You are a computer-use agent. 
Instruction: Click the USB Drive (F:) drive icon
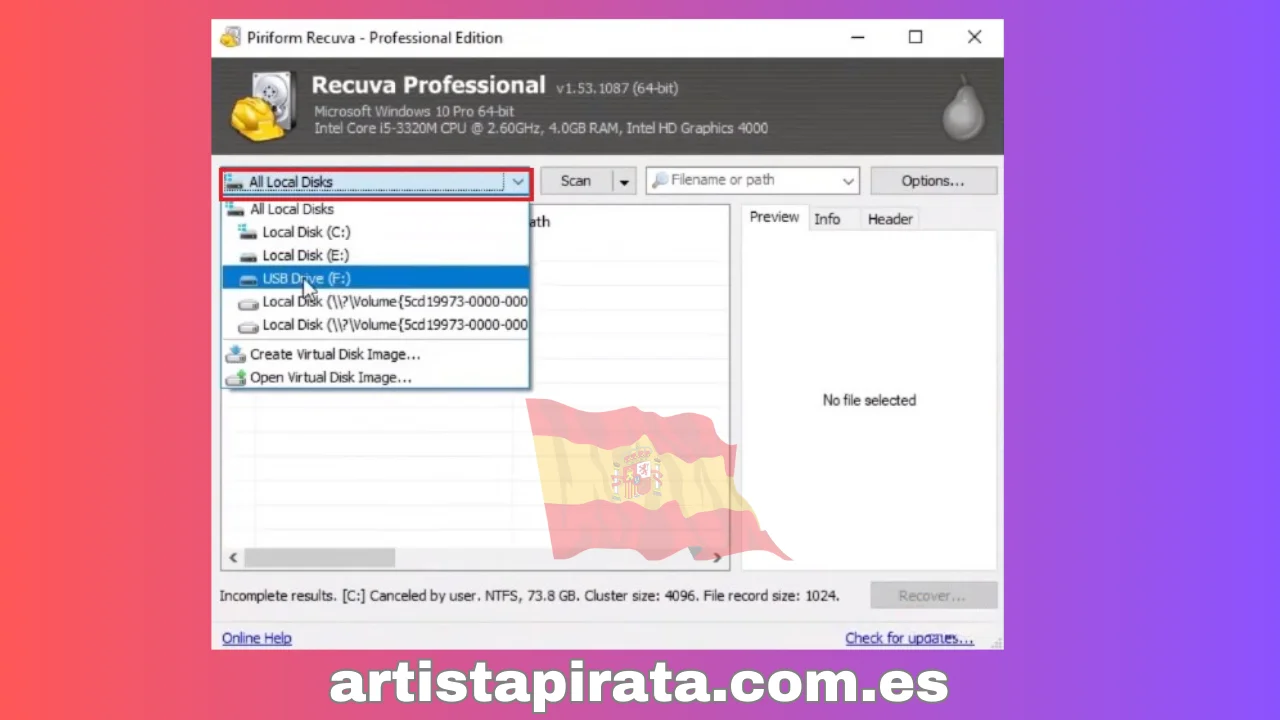[248, 279]
